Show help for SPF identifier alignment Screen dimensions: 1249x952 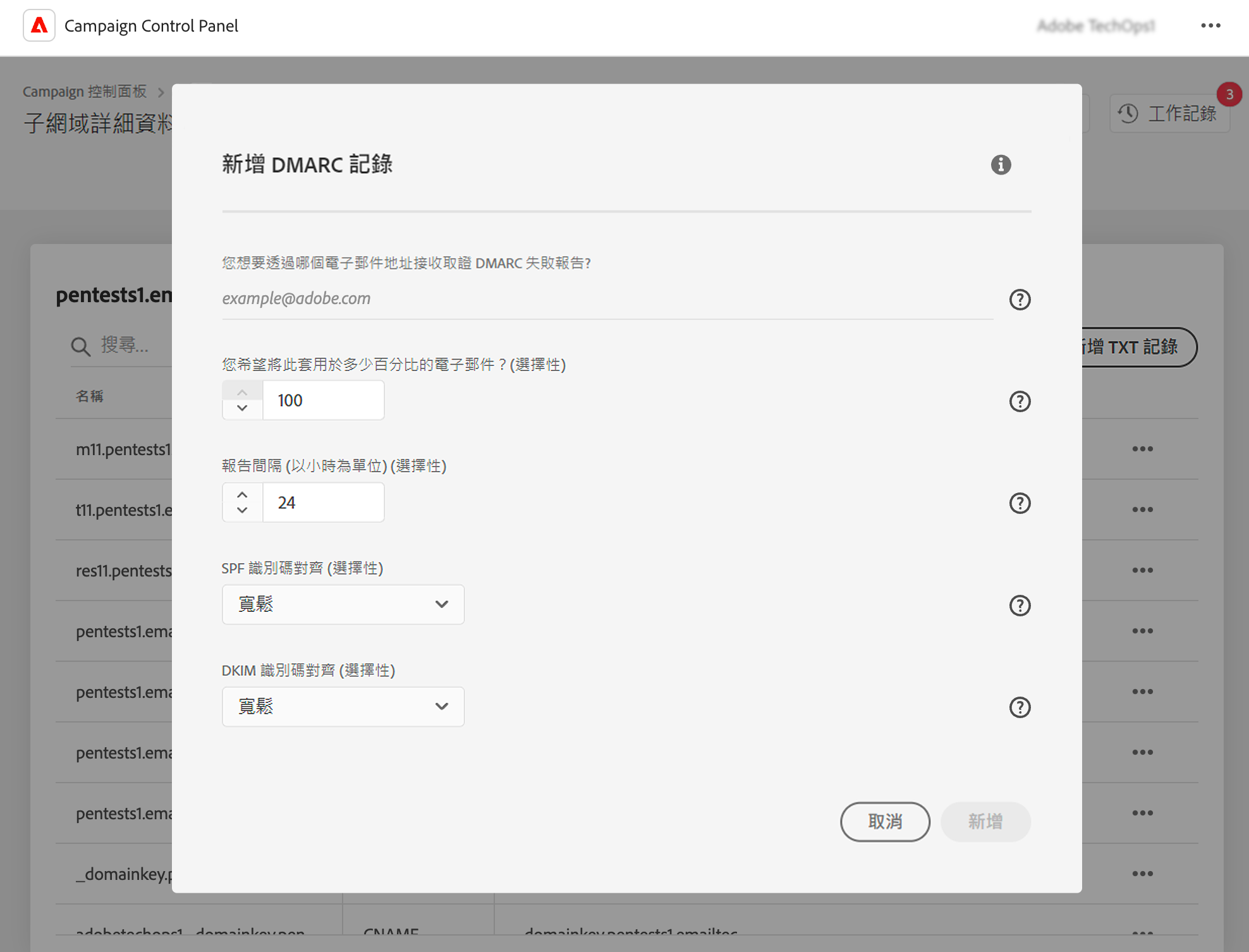coord(1020,606)
